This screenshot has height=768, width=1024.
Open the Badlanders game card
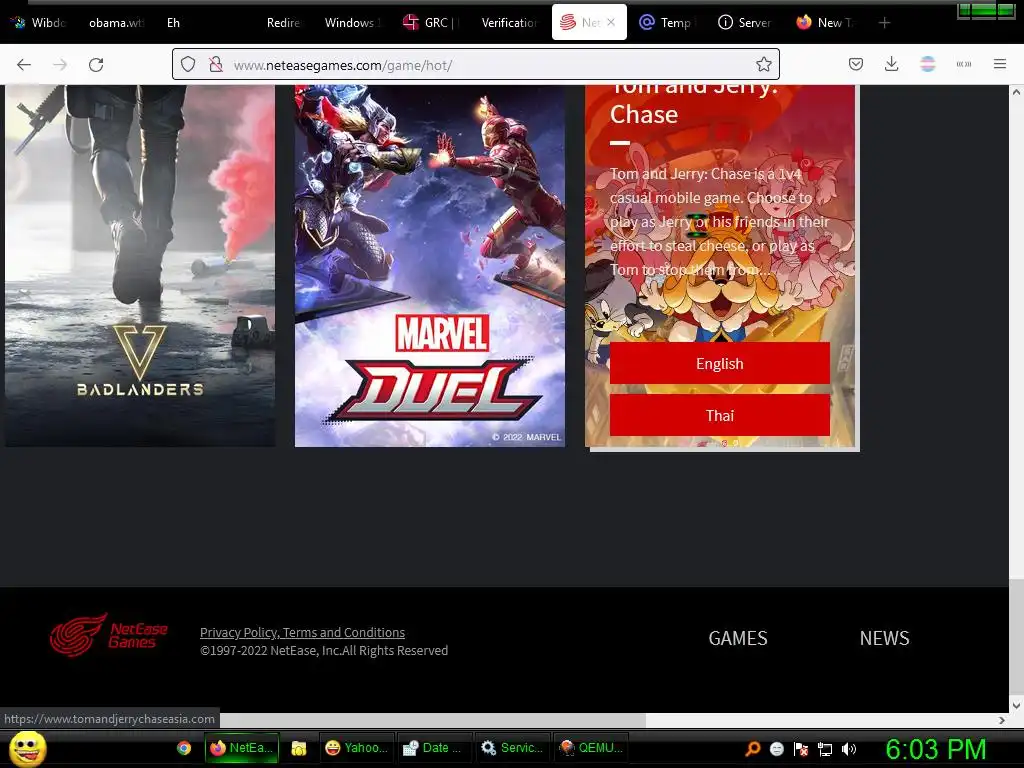[140, 266]
